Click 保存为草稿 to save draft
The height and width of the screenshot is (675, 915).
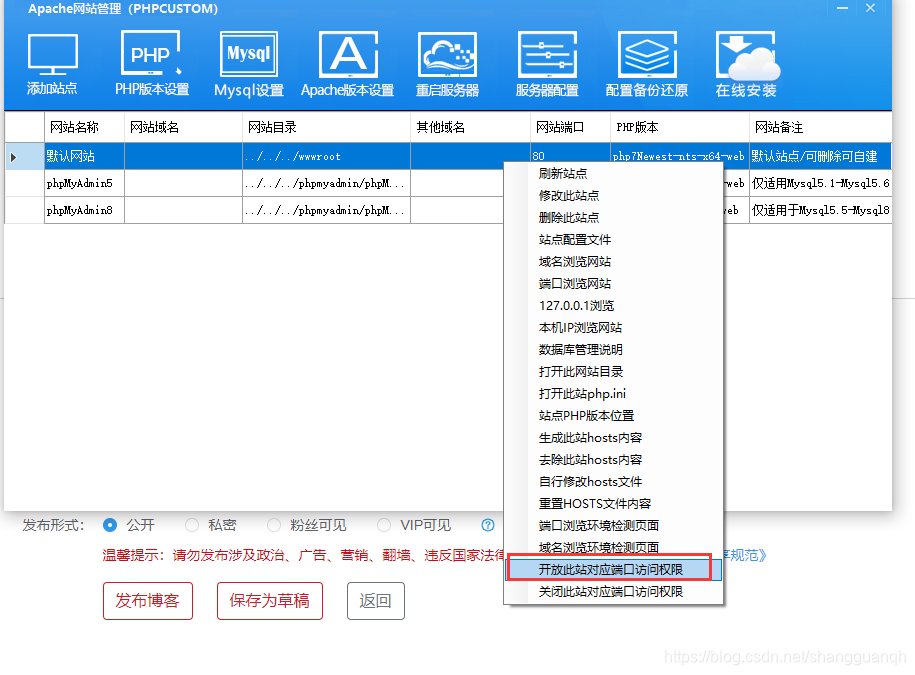[269, 601]
